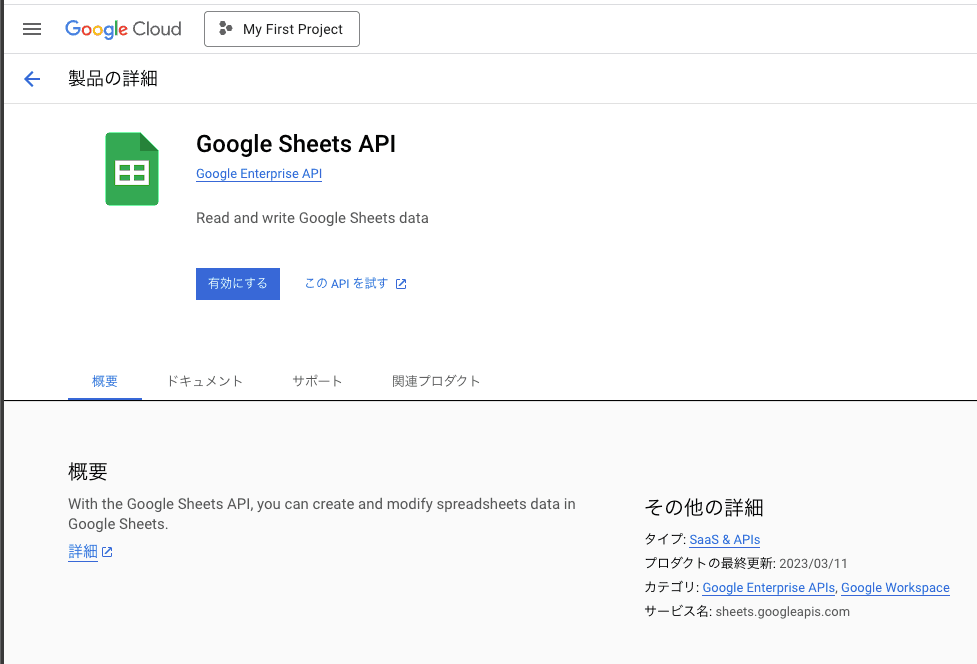Open the 詳細 link under overview
Image resolution: width=977 pixels, height=664 pixels.
[x=83, y=552]
